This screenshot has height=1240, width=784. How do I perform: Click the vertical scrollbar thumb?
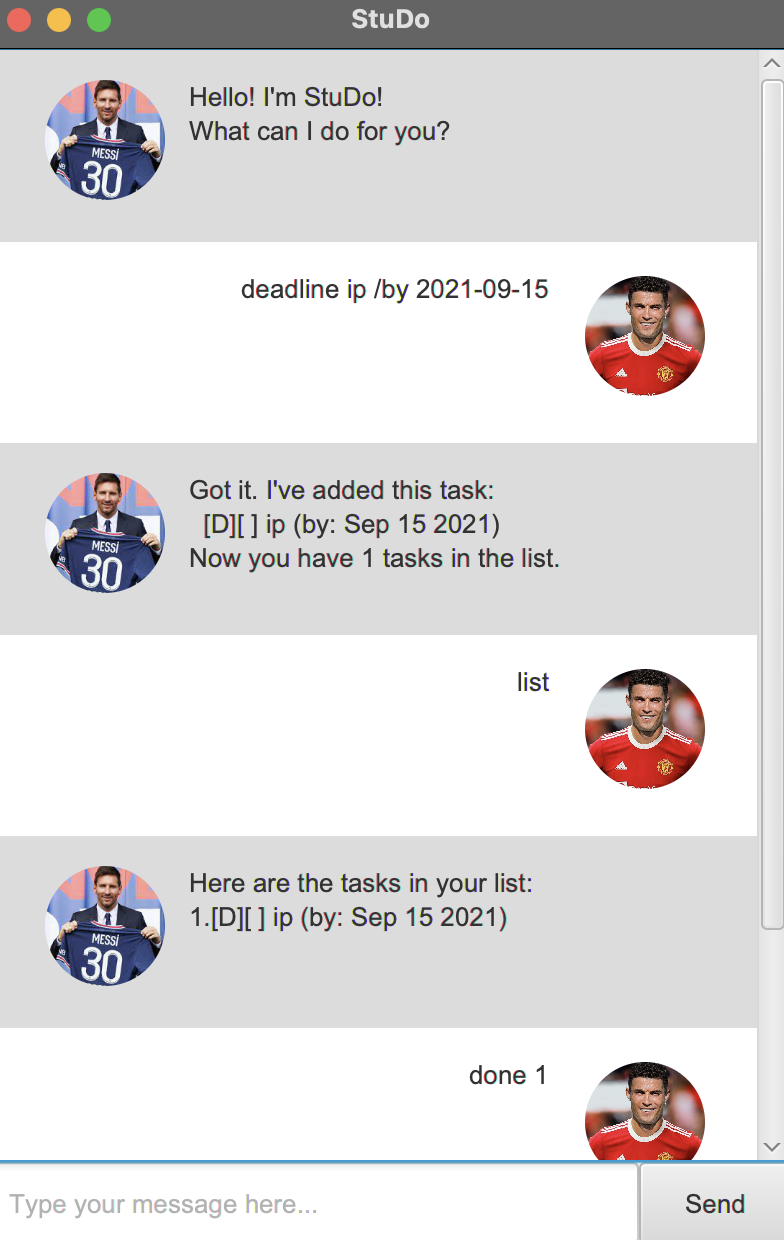click(x=771, y=505)
